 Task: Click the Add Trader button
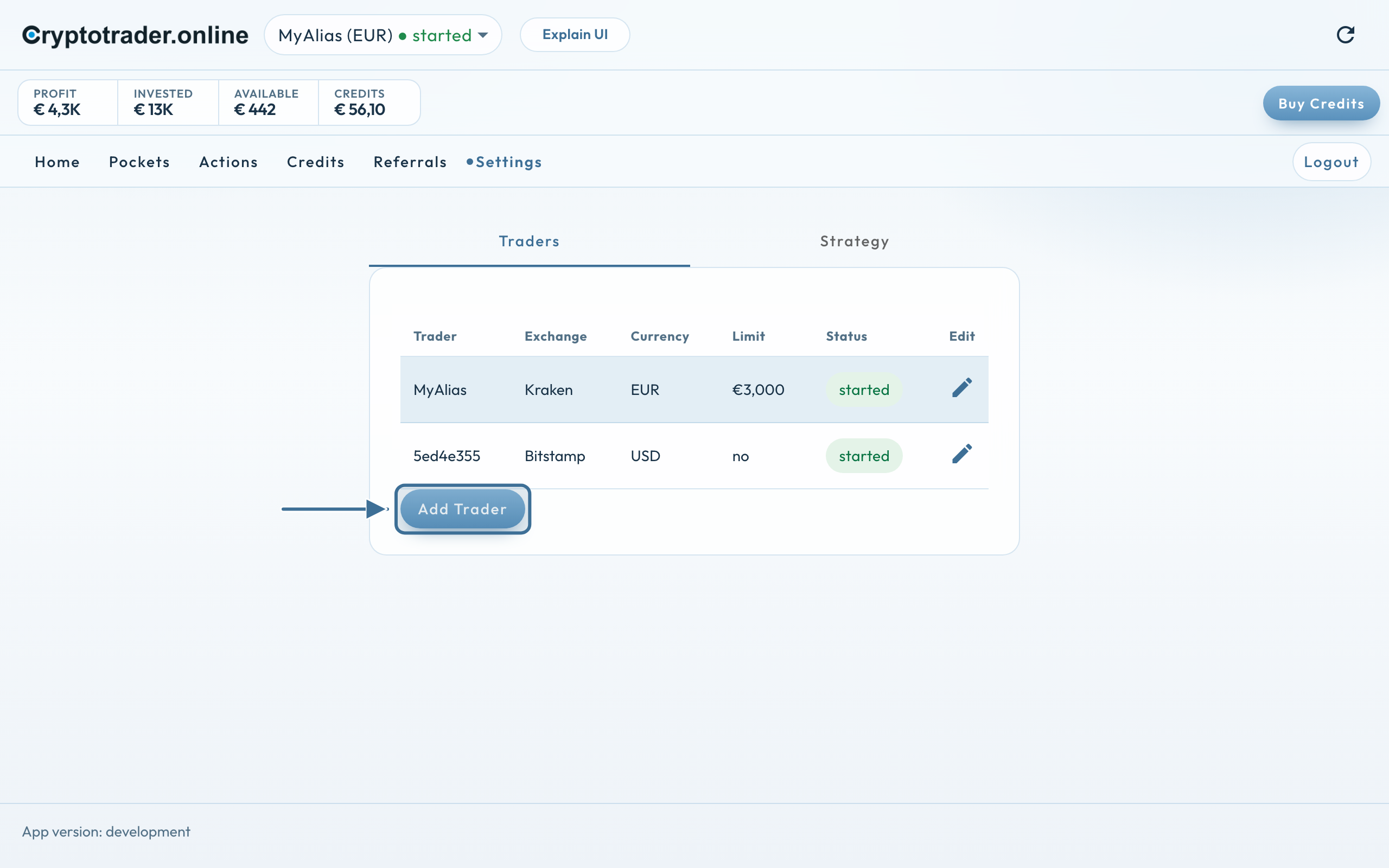click(x=463, y=509)
